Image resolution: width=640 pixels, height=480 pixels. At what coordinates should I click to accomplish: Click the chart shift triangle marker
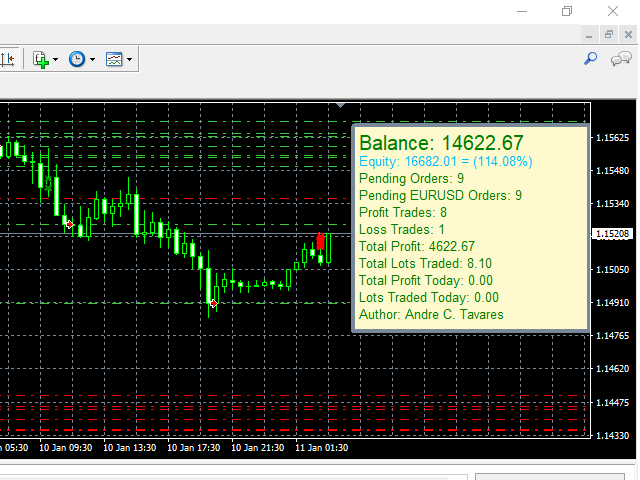pyautogui.click(x=340, y=105)
